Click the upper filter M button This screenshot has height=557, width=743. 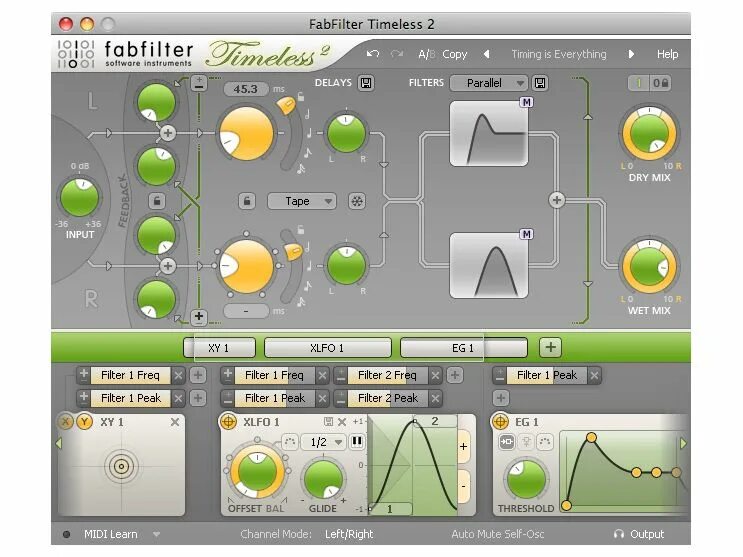click(x=526, y=102)
